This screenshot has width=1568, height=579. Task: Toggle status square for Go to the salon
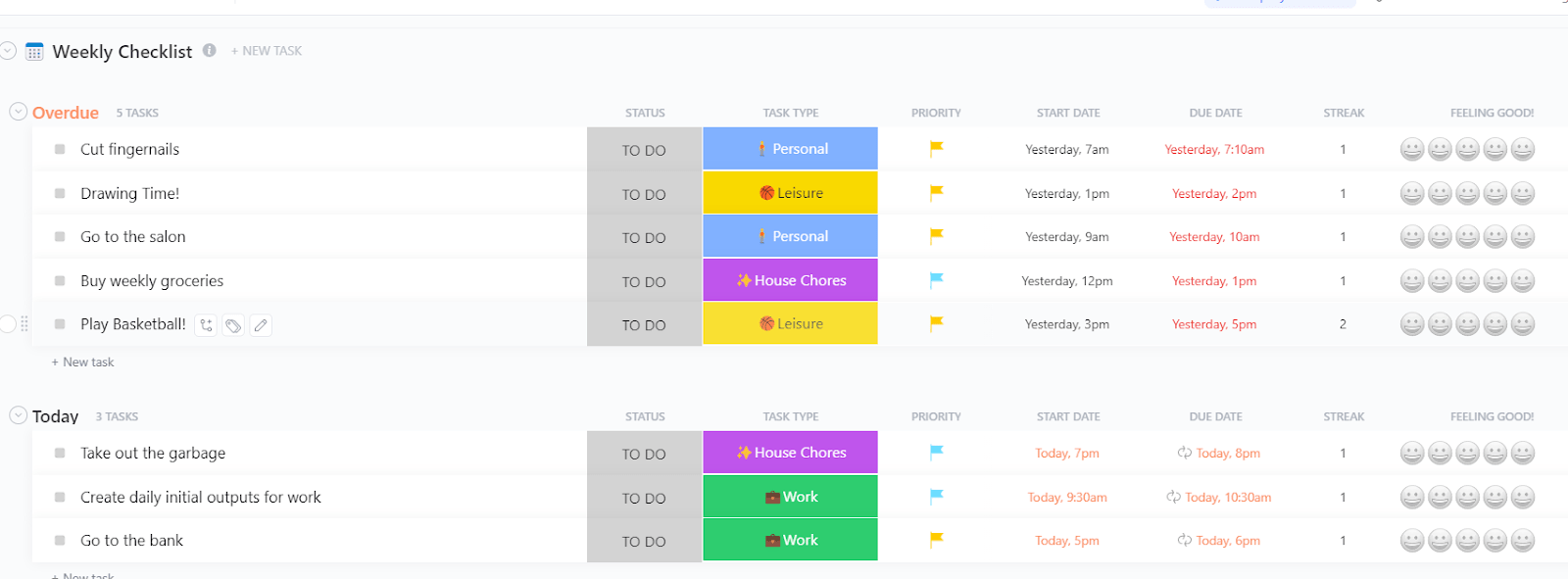(x=60, y=237)
